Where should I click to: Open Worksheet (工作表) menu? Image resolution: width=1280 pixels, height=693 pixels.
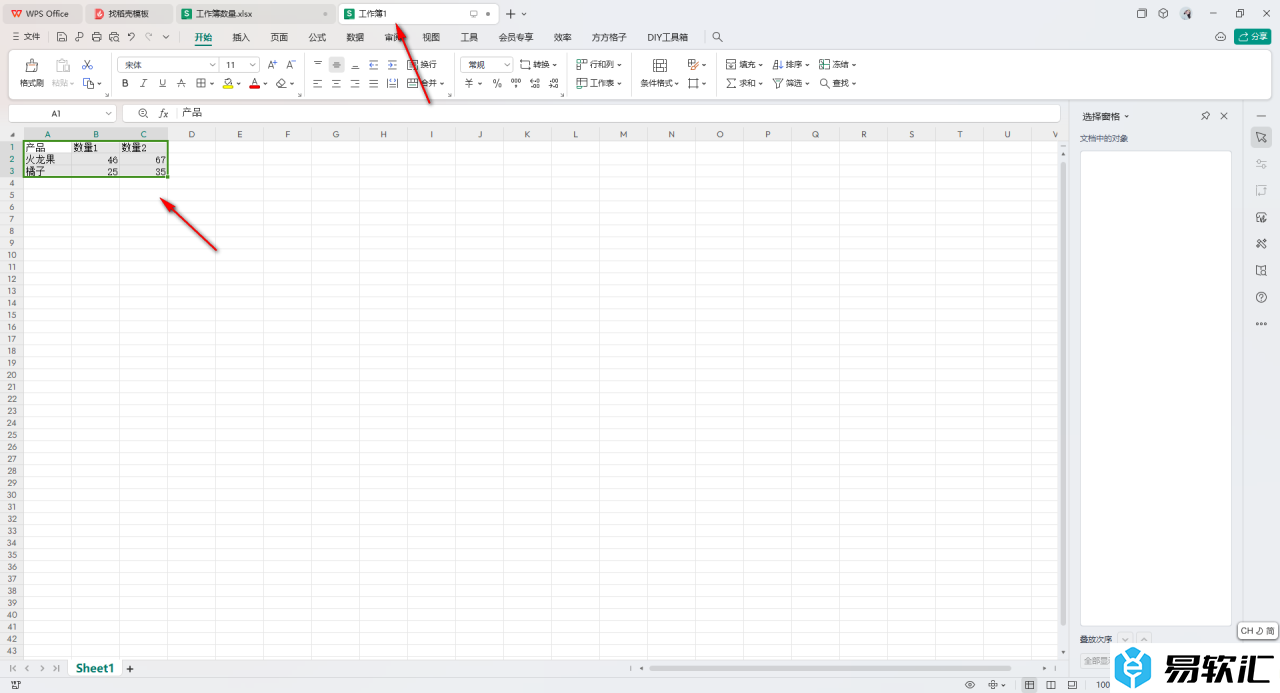point(599,83)
